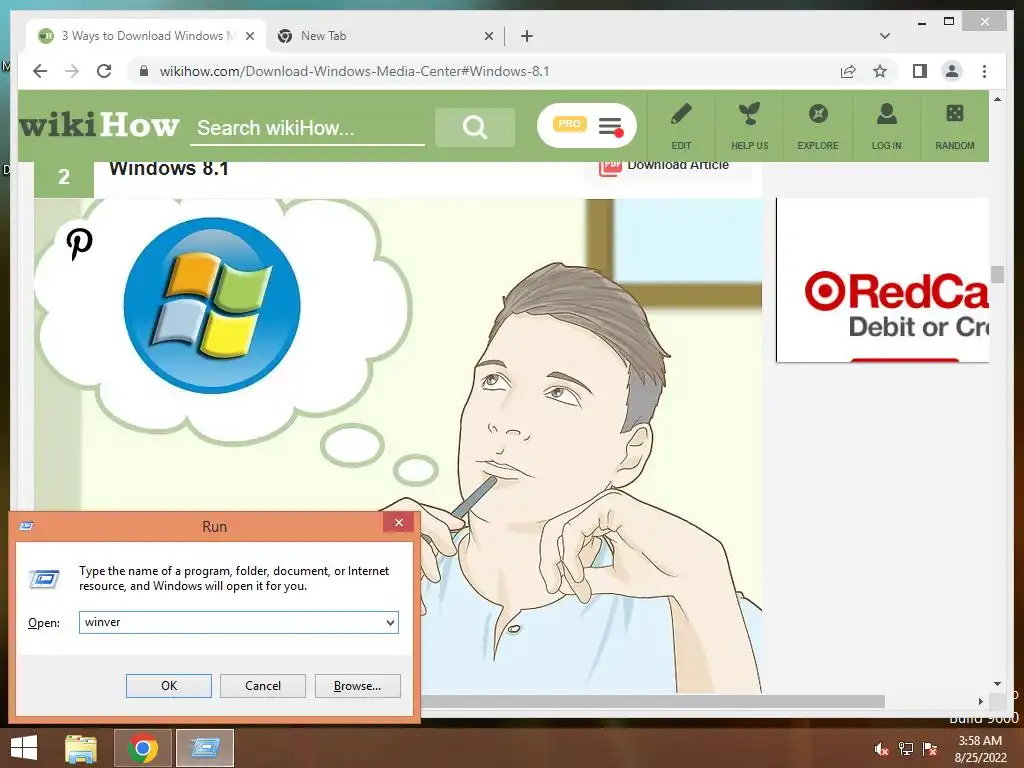Expand the Open combo box dropdown arrow
The height and width of the screenshot is (768, 1024).
click(x=390, y=622)
